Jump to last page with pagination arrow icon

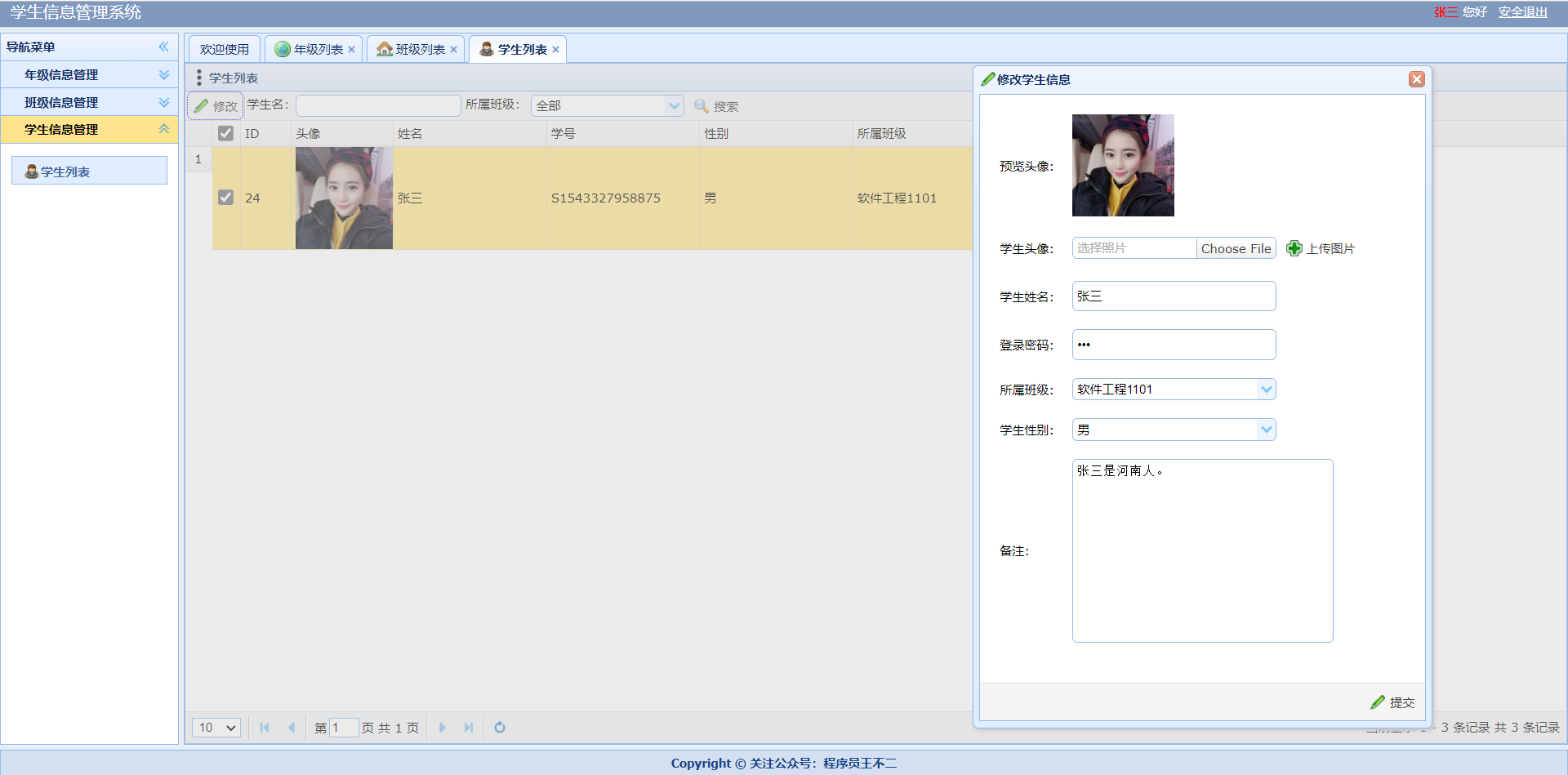coord(468,727)
